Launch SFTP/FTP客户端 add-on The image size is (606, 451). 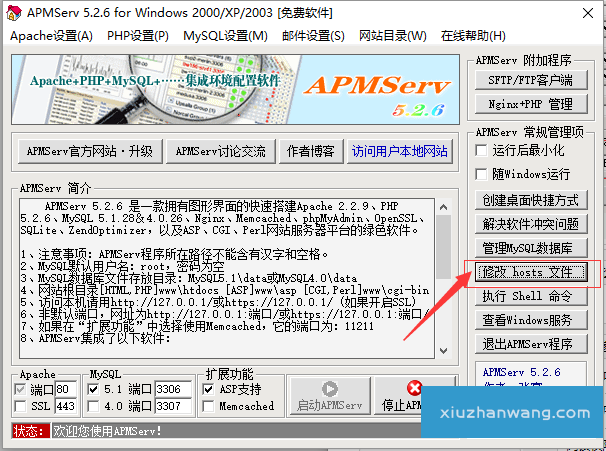pyautogui.click(x=531, y=80)
